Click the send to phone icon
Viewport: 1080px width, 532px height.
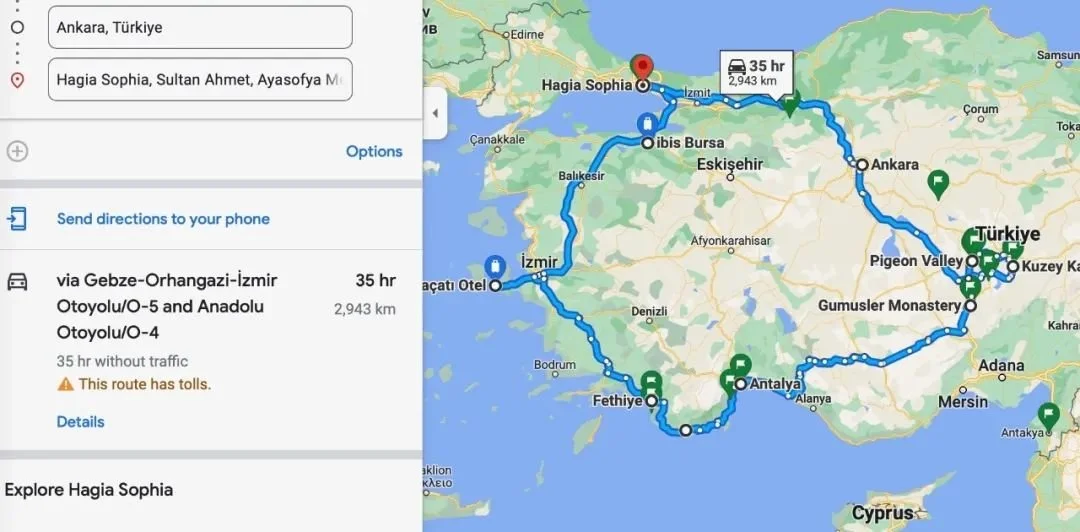pyautogui.click(x=17, y=219)
